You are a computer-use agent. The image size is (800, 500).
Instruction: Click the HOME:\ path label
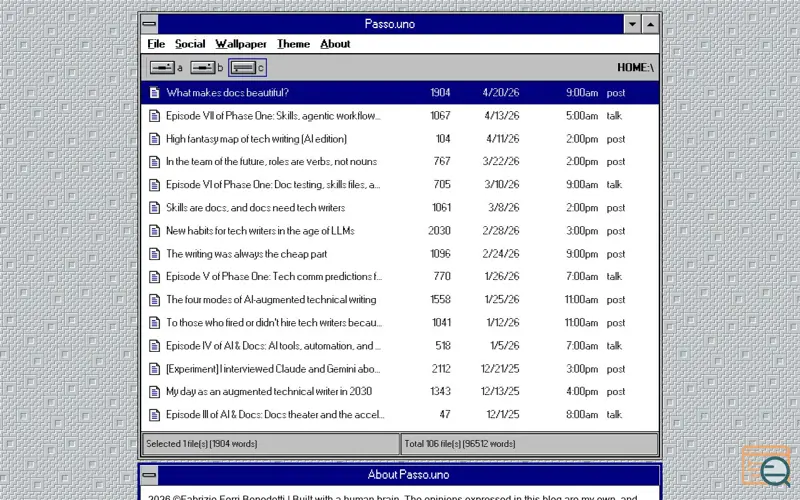pos(635,67)
